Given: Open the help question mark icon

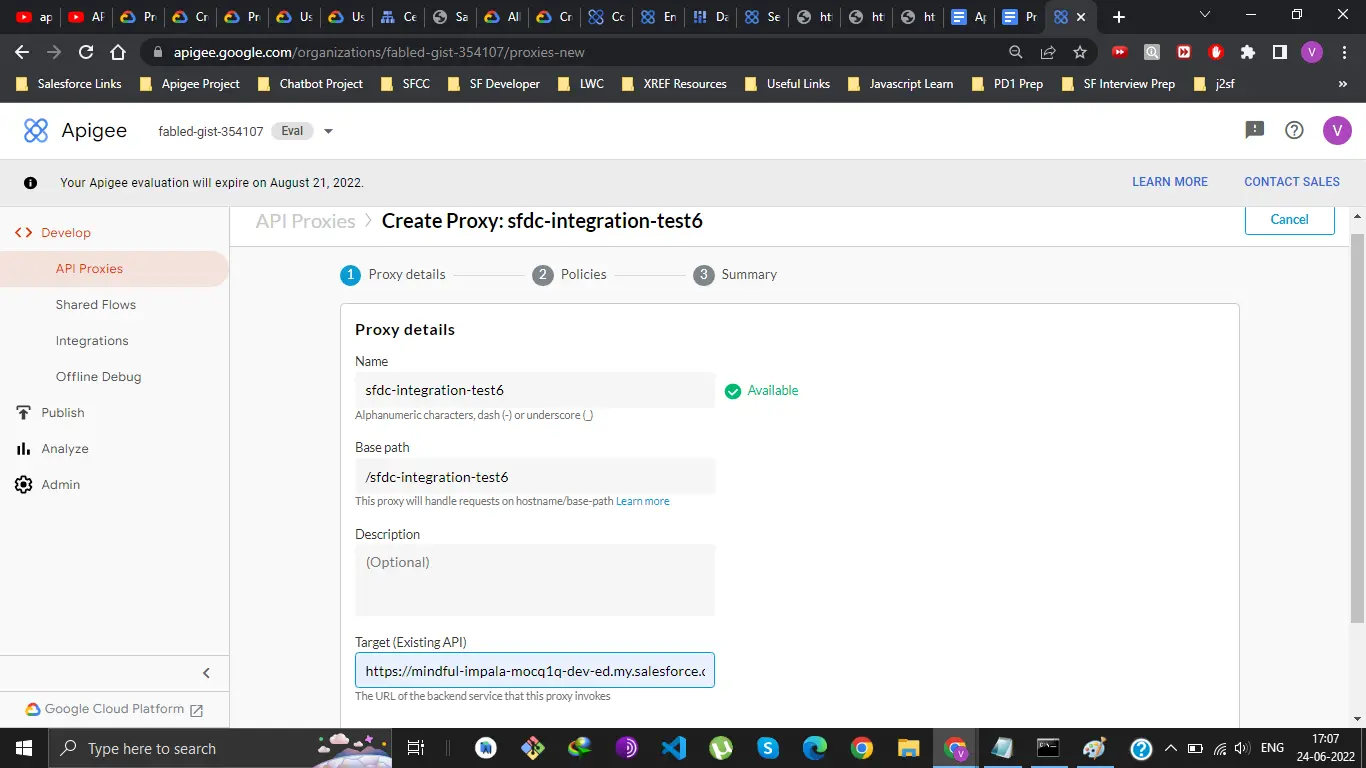Looking at the screenshot, I should [1294, 130].
